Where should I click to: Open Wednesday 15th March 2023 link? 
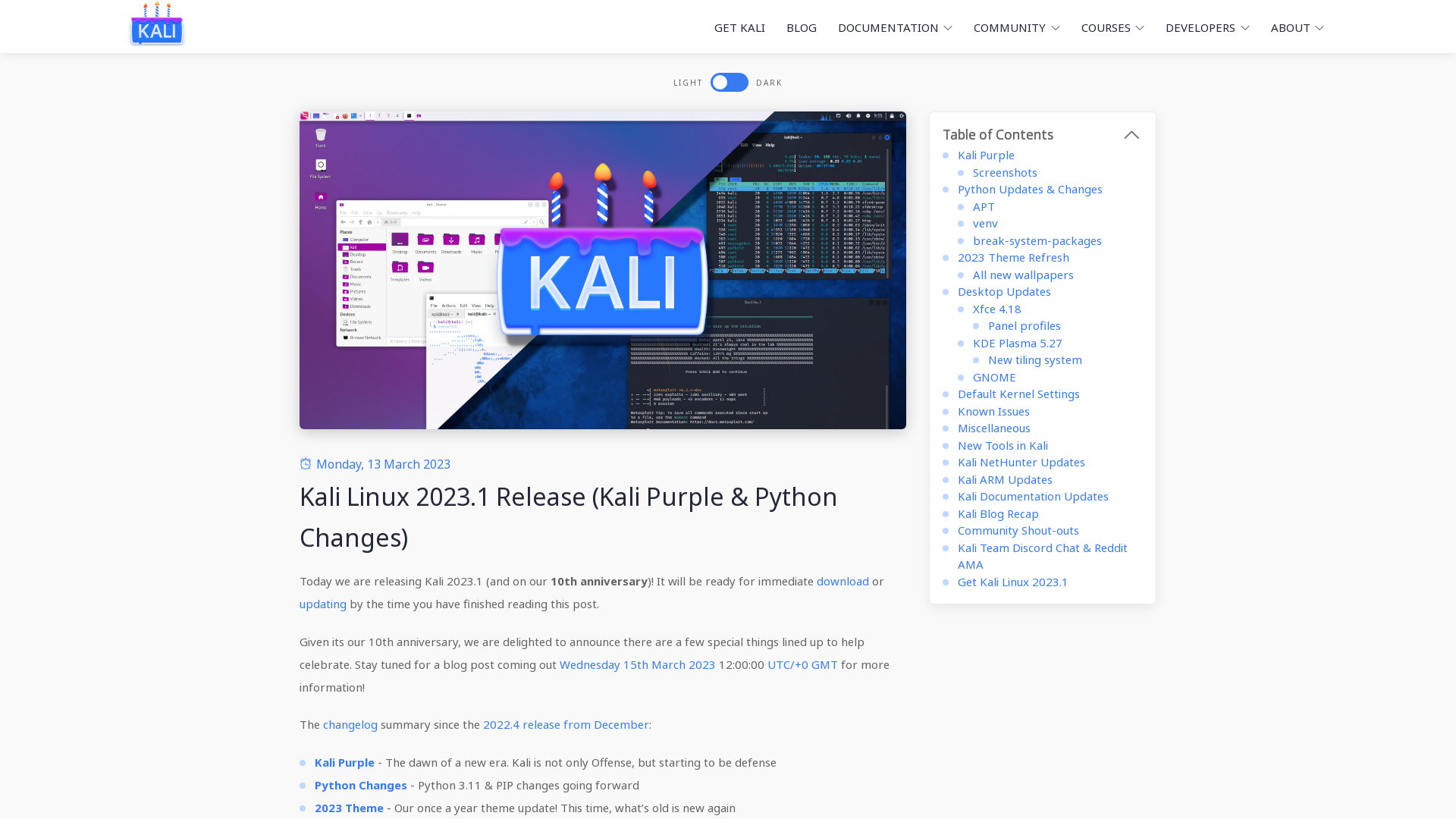pos(637,664)
